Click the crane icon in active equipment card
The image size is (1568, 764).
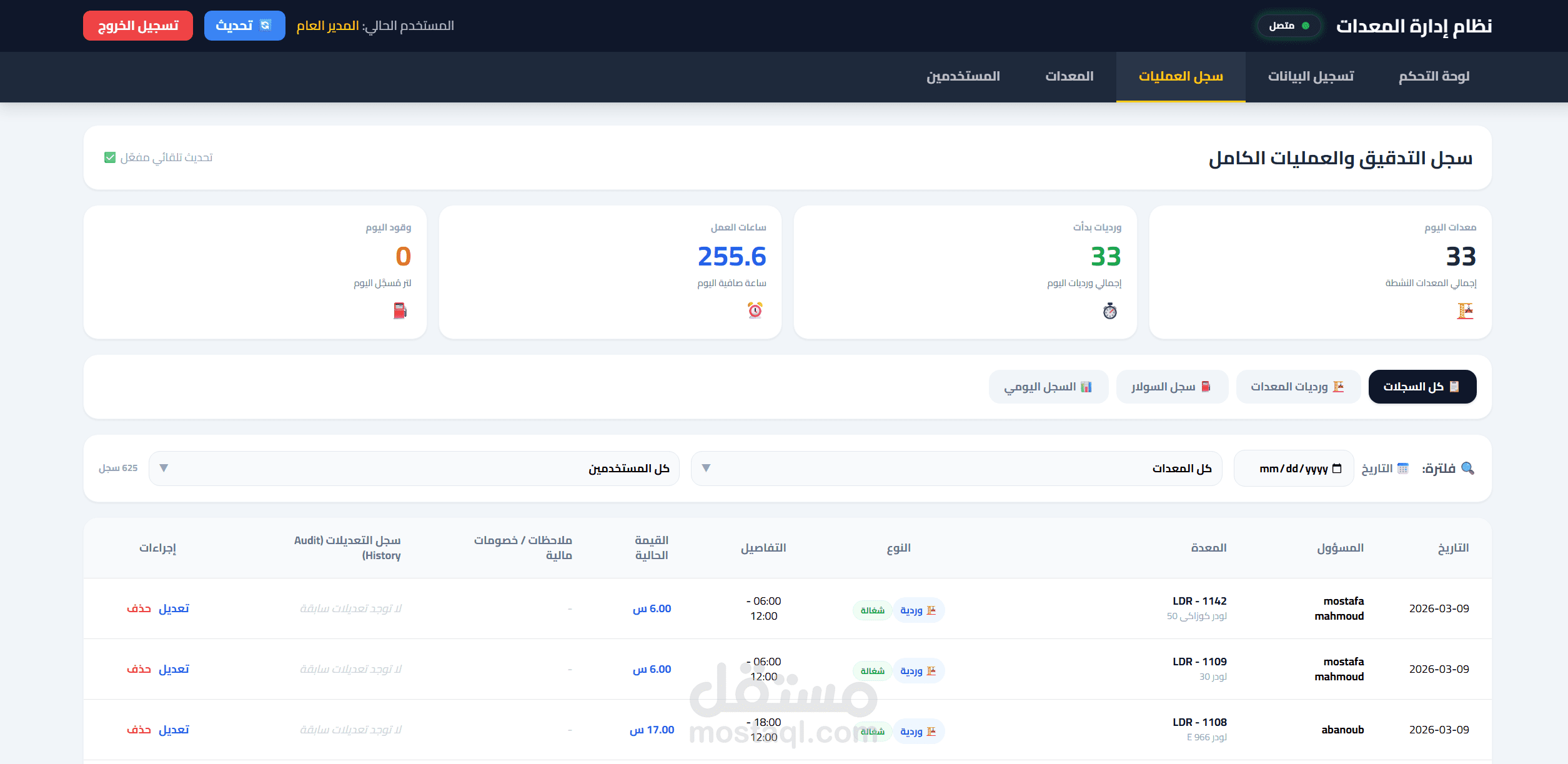1465,310
